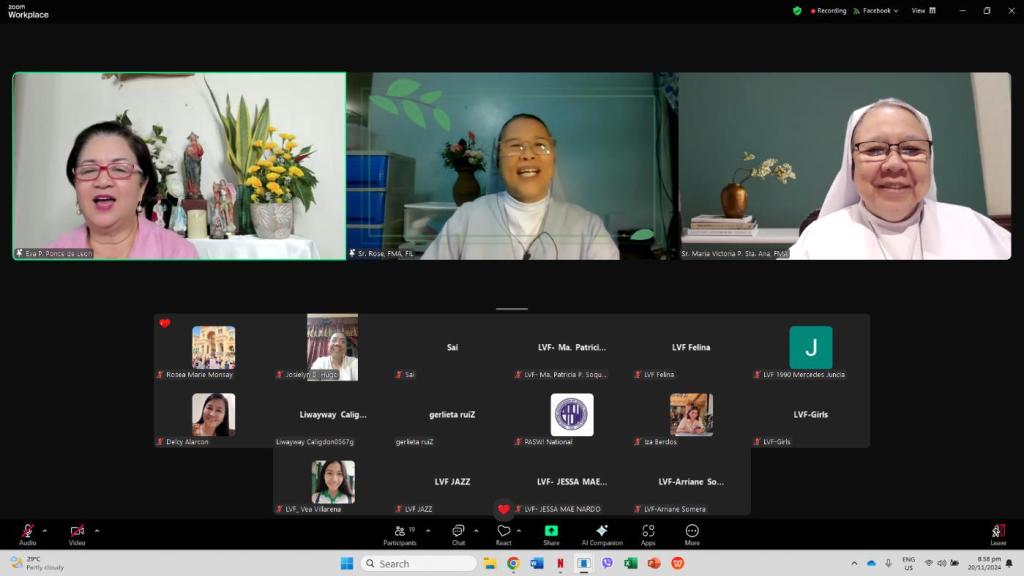
Task: Open the Chat panel
Action: coord(458,533)
